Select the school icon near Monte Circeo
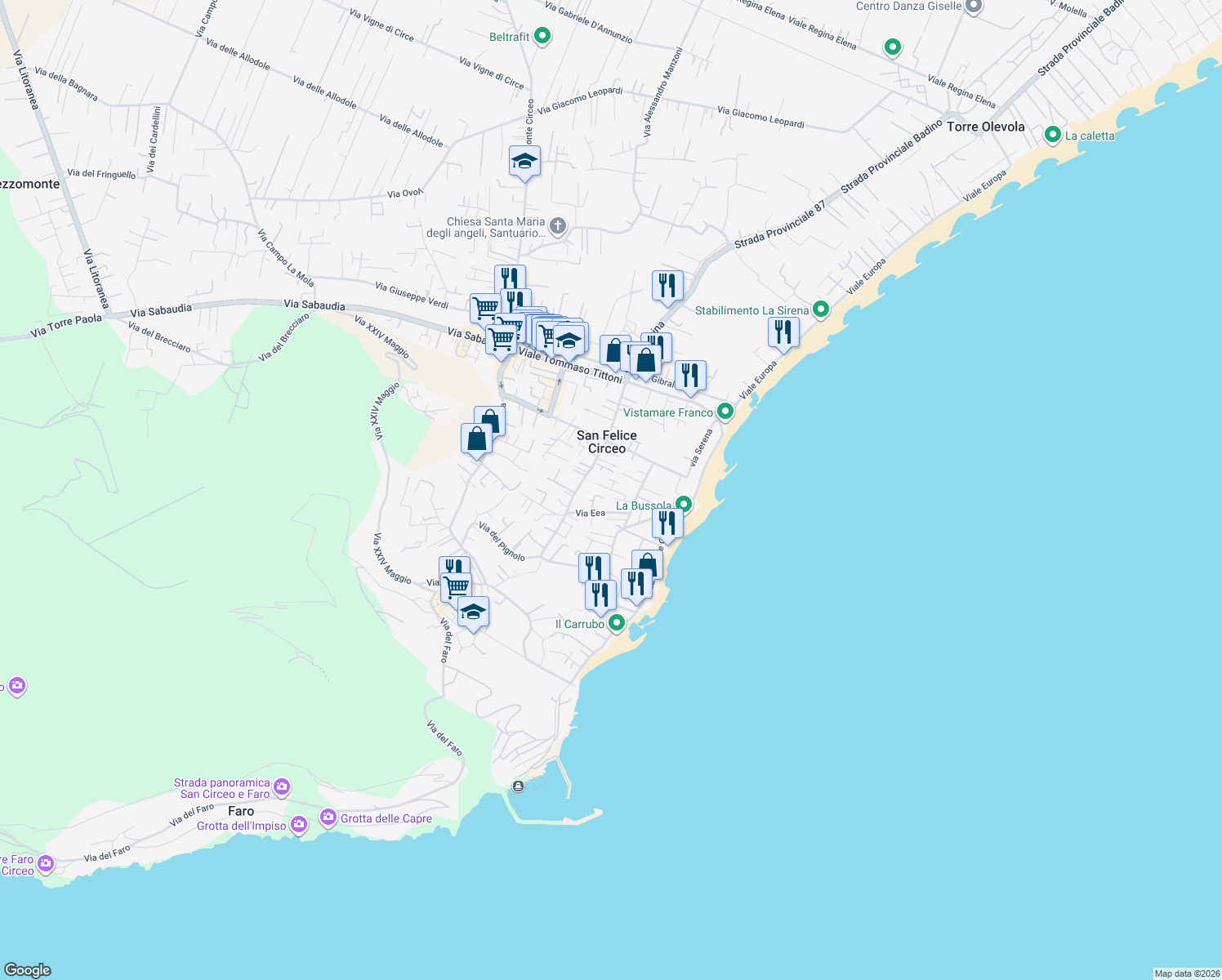This screenshot has width=1222, height=980. click(524, 163)
